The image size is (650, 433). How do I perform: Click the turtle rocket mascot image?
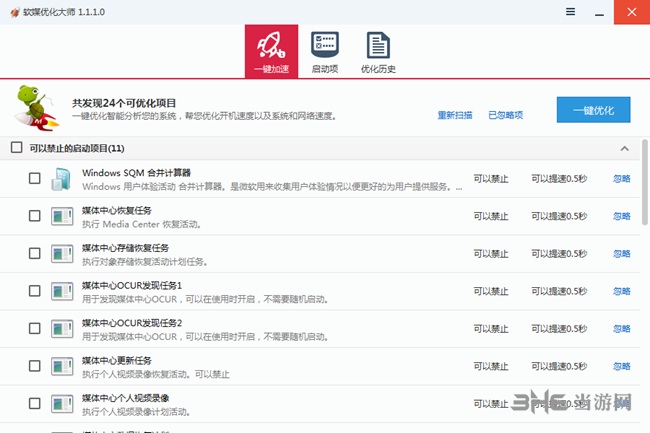coord(36,108)
